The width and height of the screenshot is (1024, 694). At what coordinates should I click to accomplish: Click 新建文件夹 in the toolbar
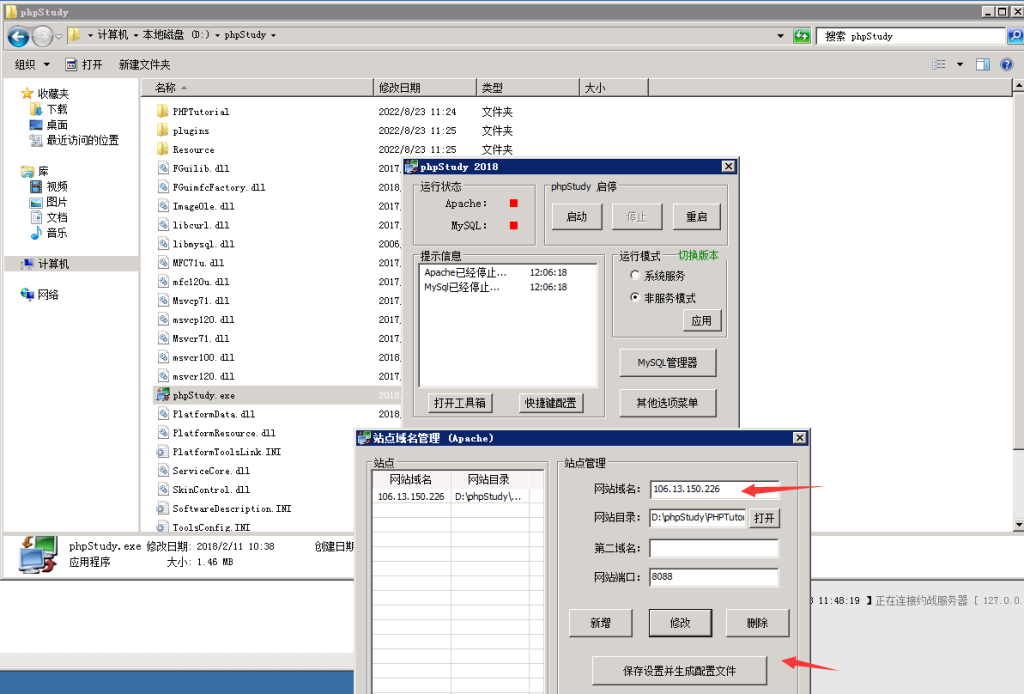pyautogui.click(x=145, y=64)
